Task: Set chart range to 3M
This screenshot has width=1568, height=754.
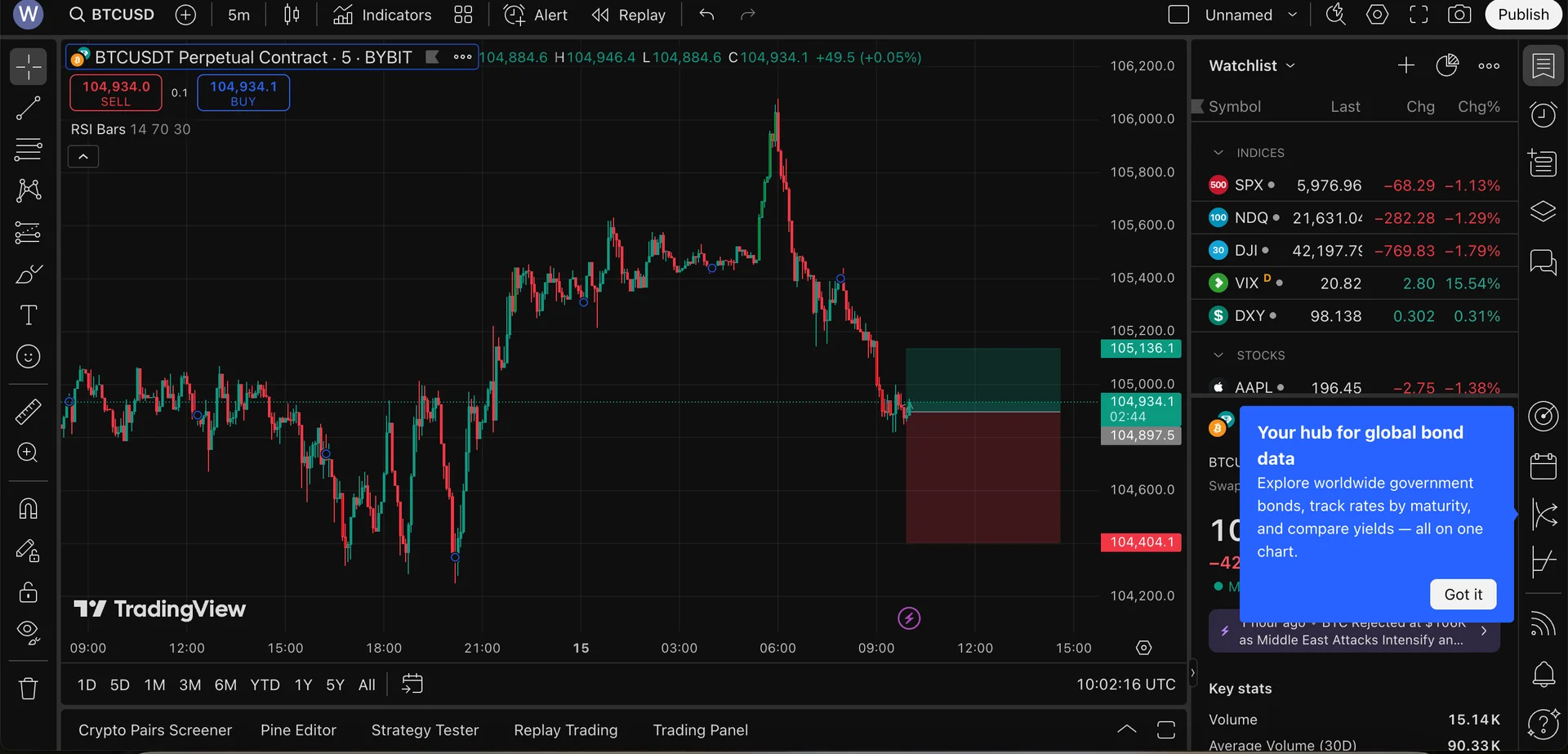Action: pos(190,685)
